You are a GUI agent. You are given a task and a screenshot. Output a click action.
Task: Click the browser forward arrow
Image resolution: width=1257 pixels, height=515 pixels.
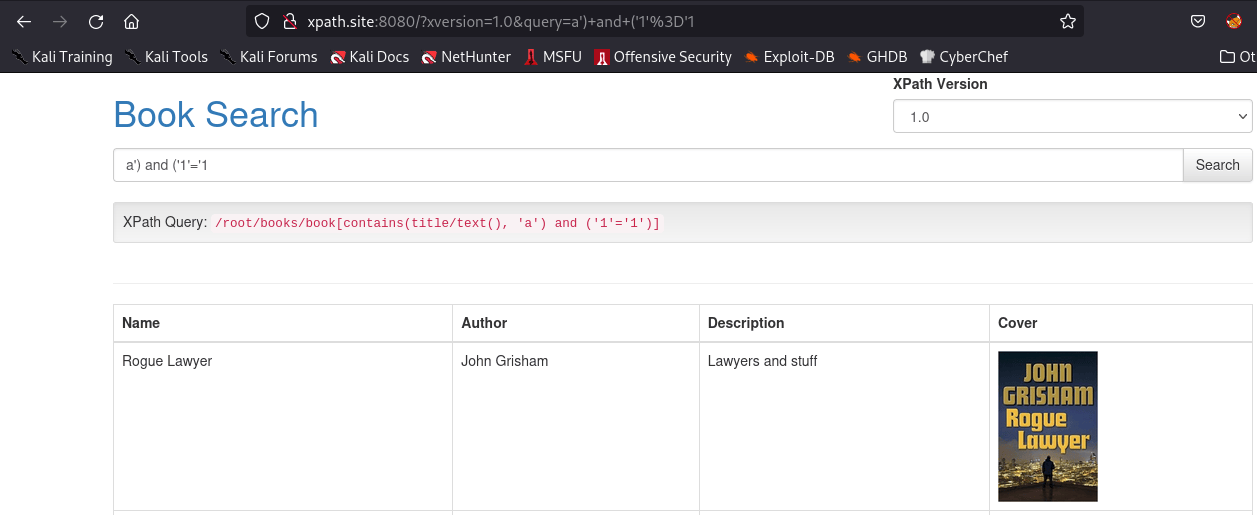60,21
